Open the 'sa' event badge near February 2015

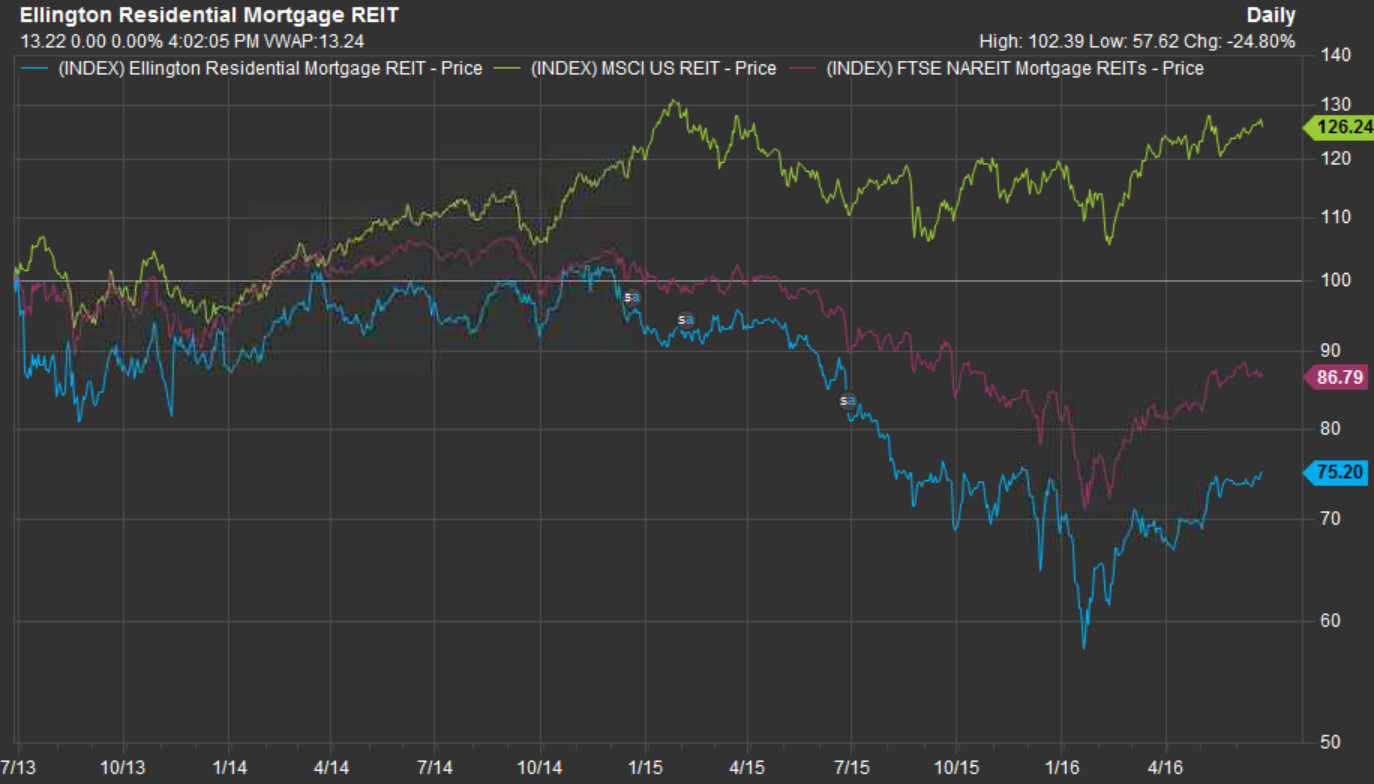[686, 318]
